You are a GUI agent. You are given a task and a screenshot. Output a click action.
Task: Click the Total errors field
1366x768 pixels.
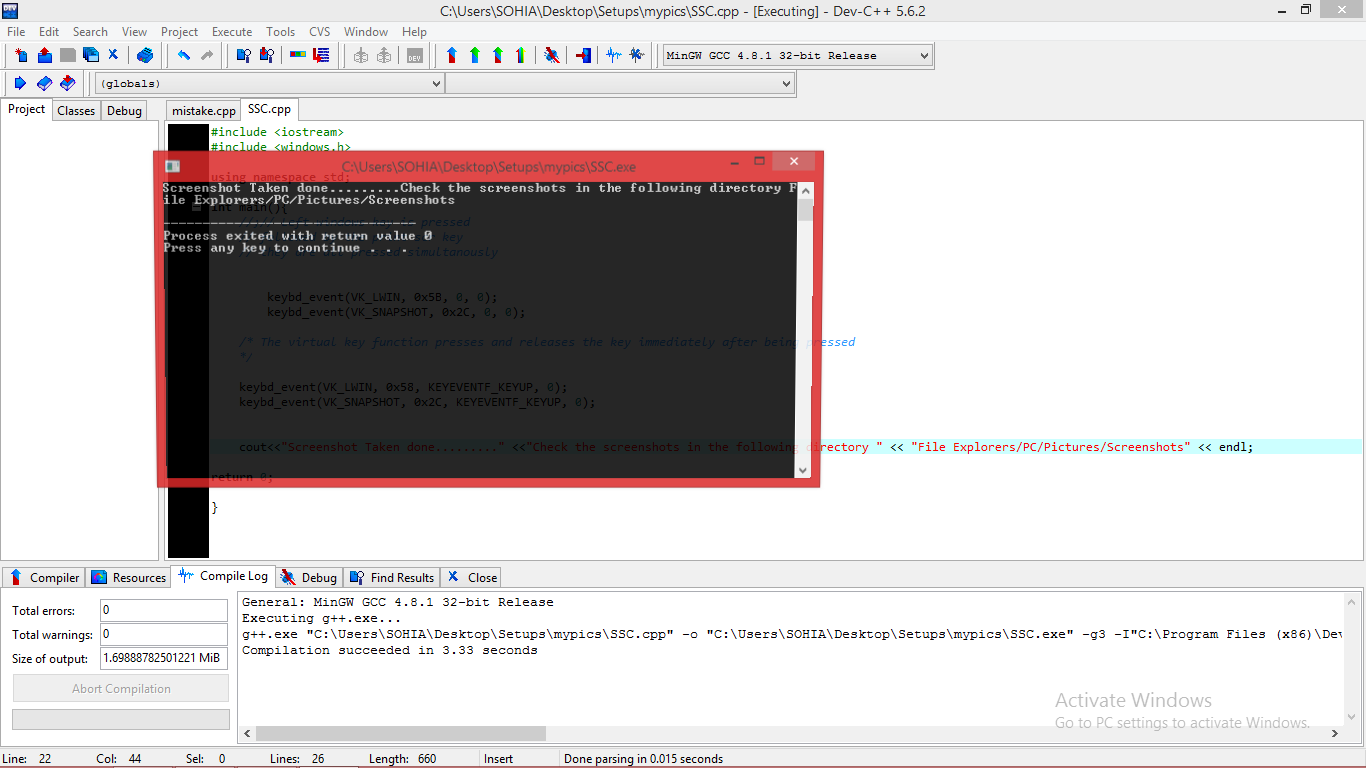click(164, 610)
